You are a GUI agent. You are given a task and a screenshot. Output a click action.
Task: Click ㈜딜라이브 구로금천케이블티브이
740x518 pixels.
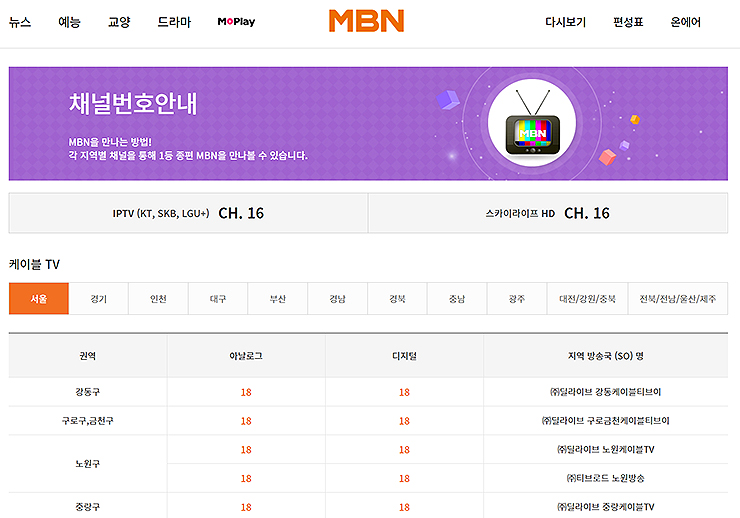click(x=605, y=421)
